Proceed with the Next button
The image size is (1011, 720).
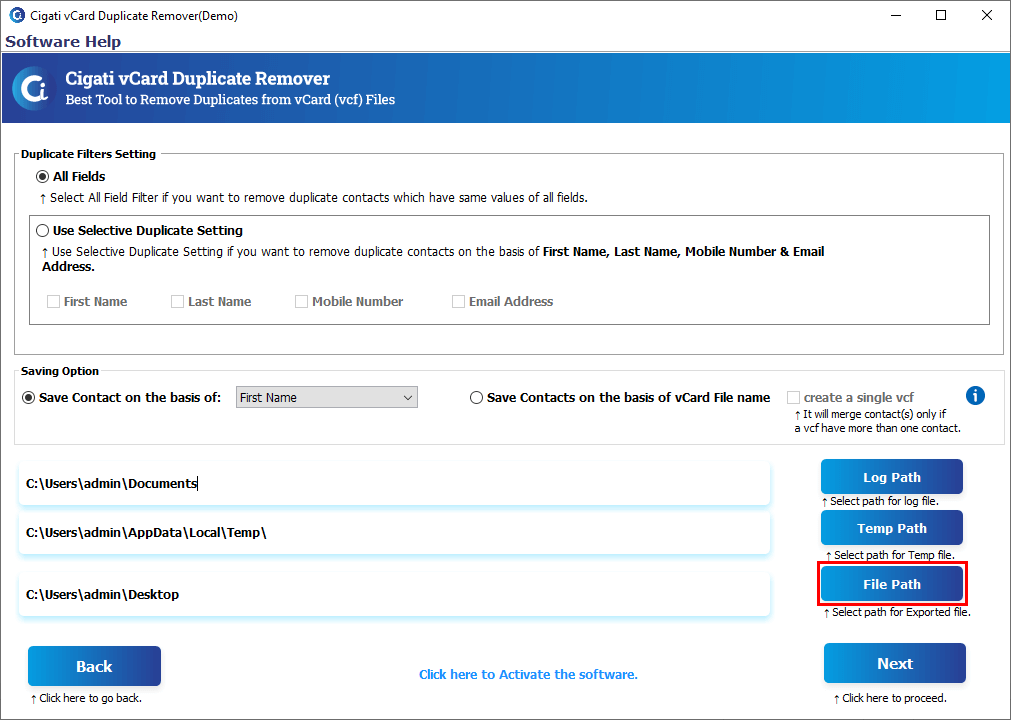tap(895, 663)
